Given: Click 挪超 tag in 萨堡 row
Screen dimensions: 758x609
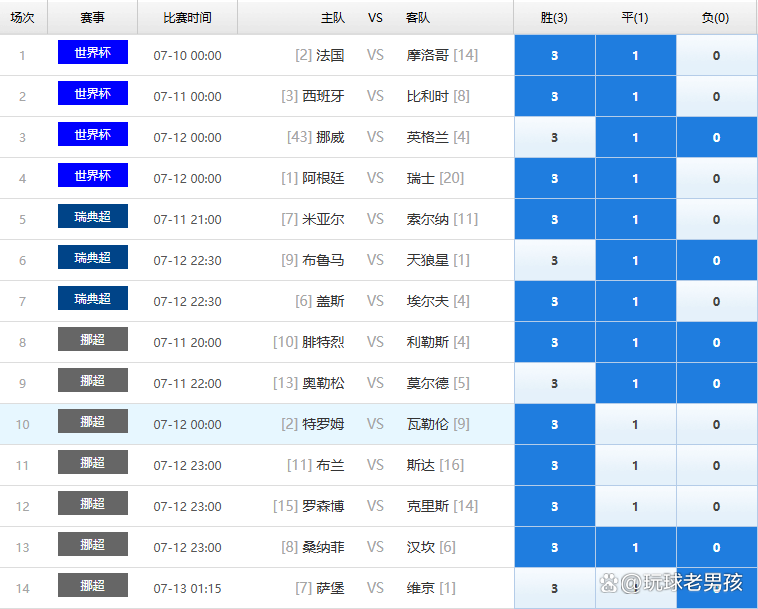Looking at the screenshot, I should point(93,585).
